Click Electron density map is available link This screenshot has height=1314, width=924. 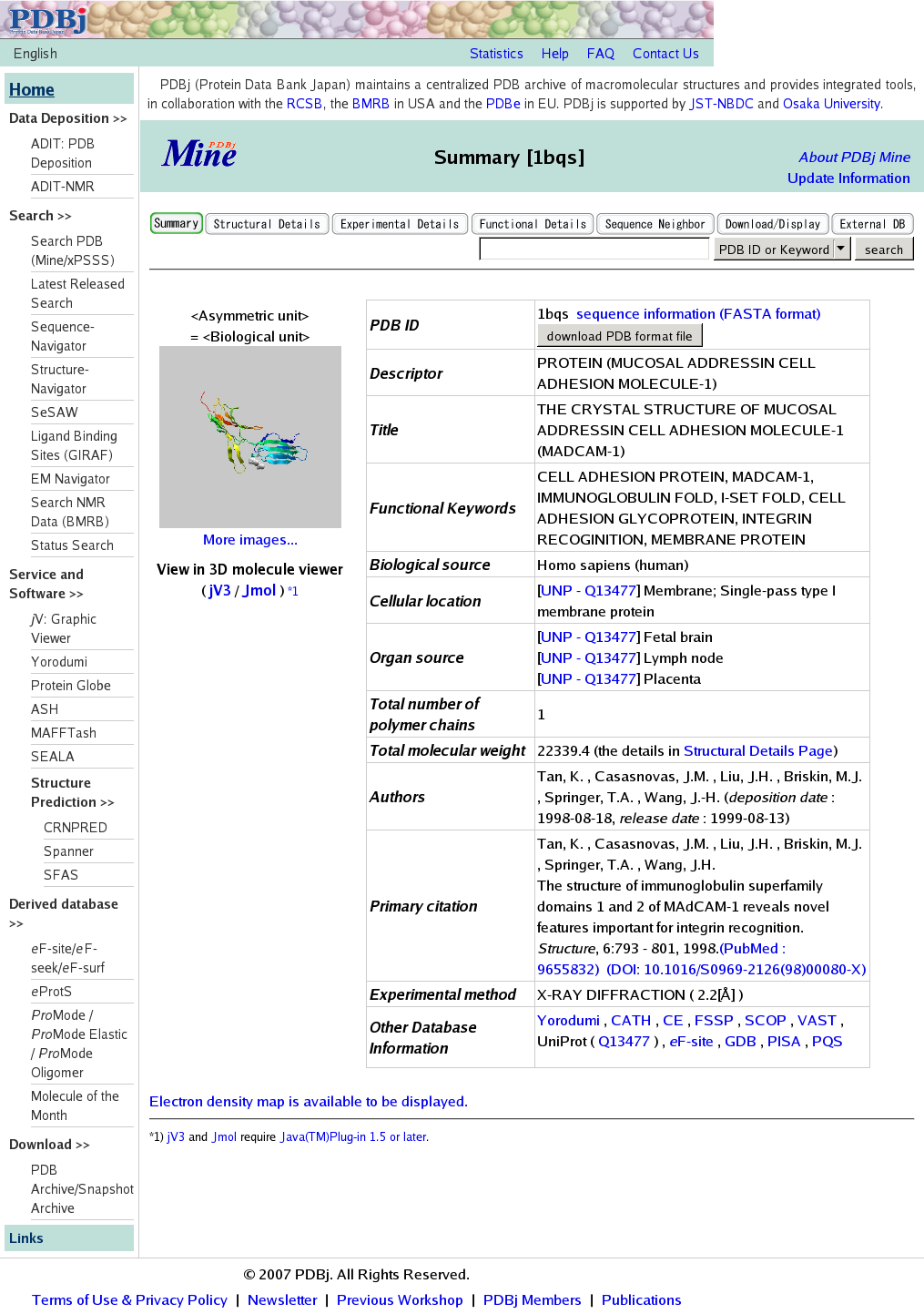click(x=309, y=1101)
